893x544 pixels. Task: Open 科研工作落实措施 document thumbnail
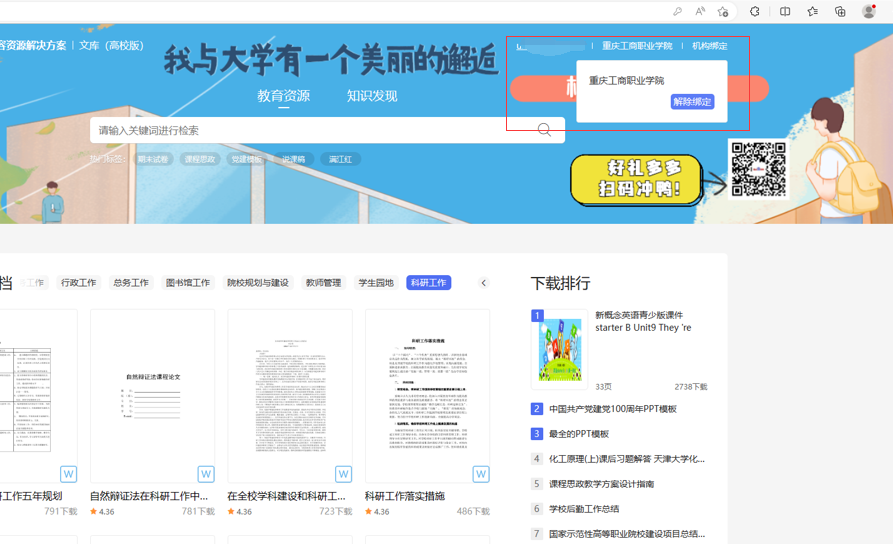427,396
